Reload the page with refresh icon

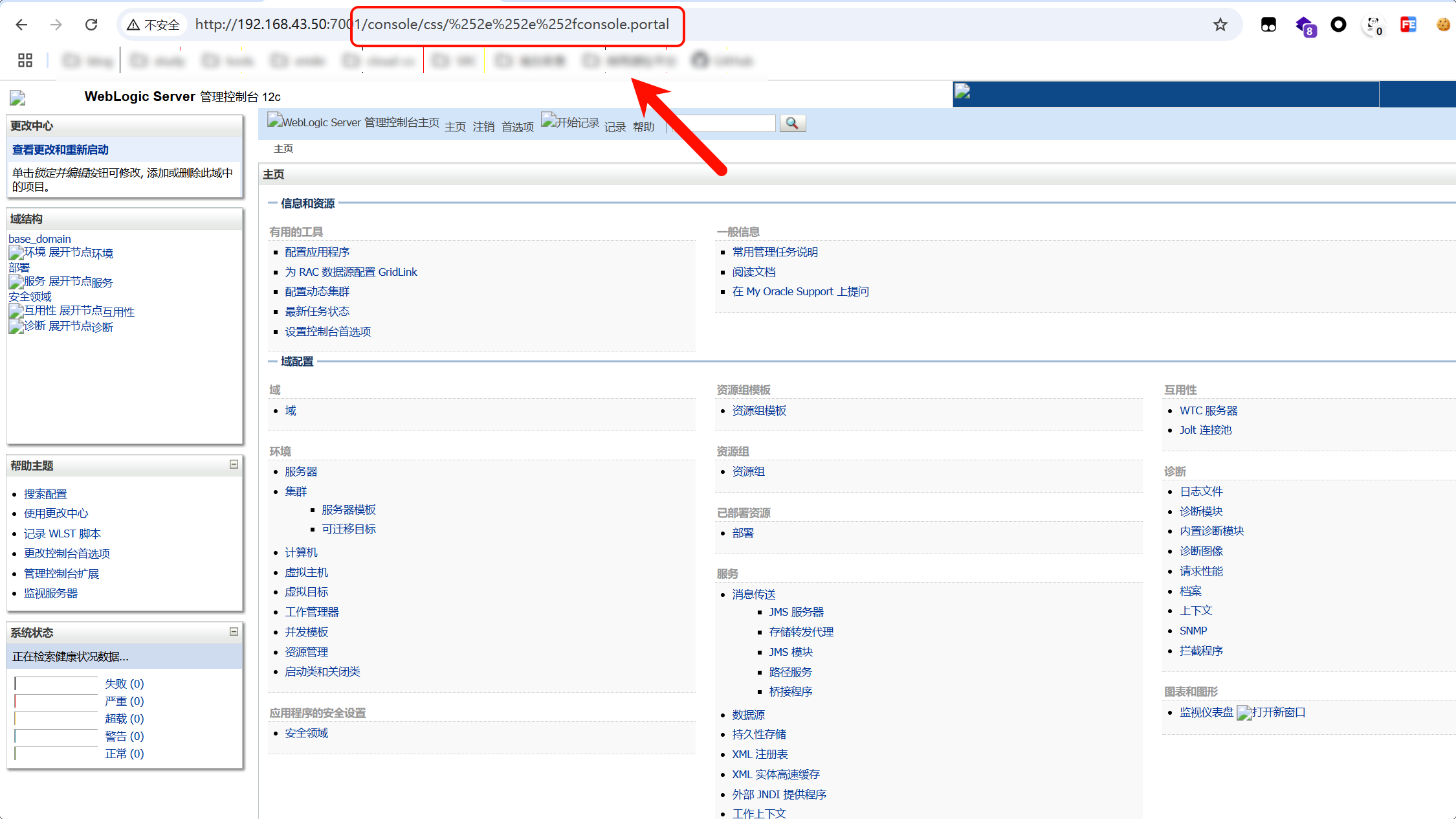pos(91,25)
